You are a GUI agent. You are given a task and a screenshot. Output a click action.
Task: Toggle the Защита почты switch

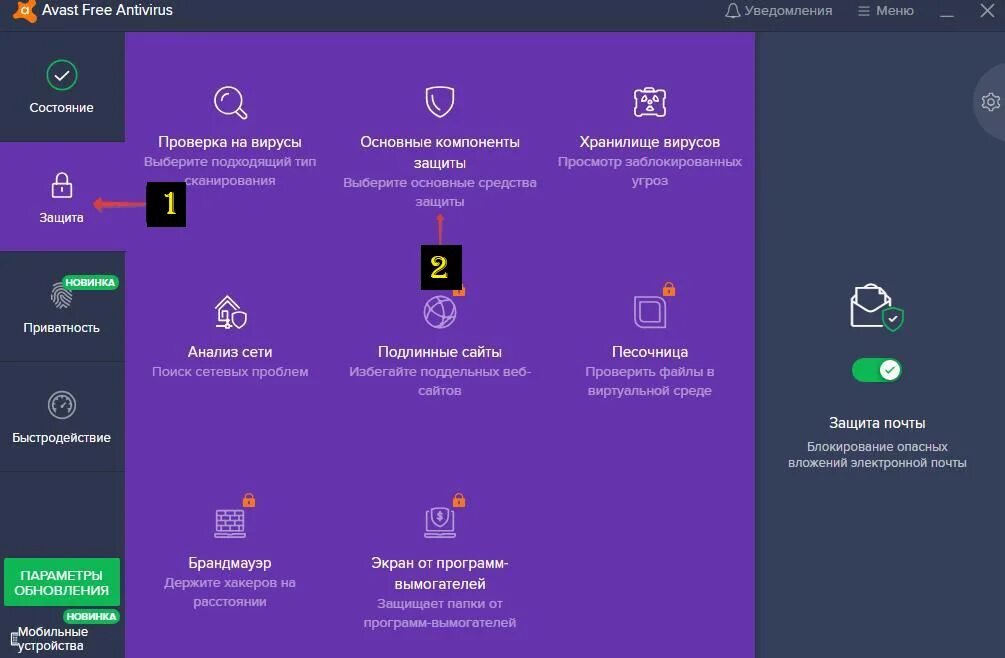tap(876, 370)
